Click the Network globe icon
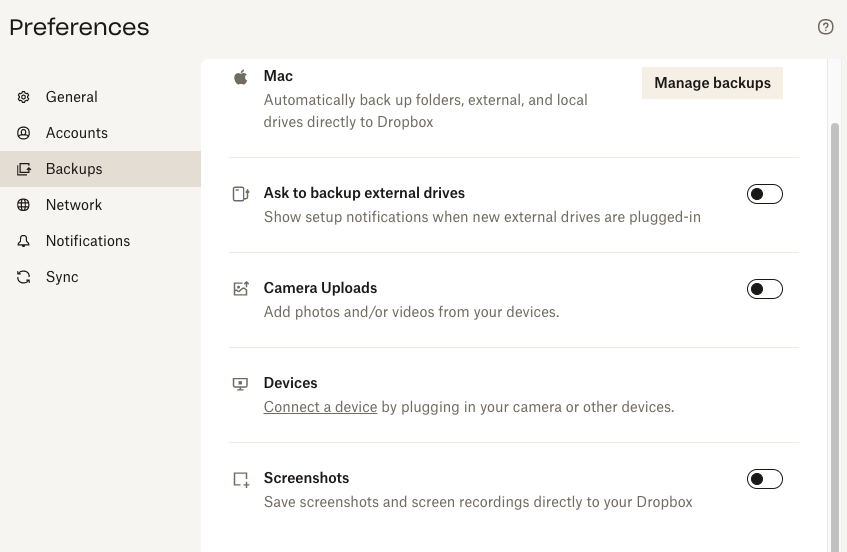Viewport: 847px width, 552px height. (x=24, y=205)
